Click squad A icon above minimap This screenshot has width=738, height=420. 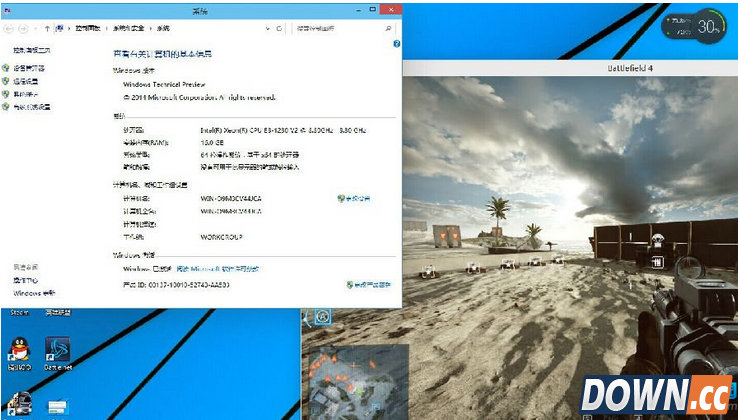point(323,316)
